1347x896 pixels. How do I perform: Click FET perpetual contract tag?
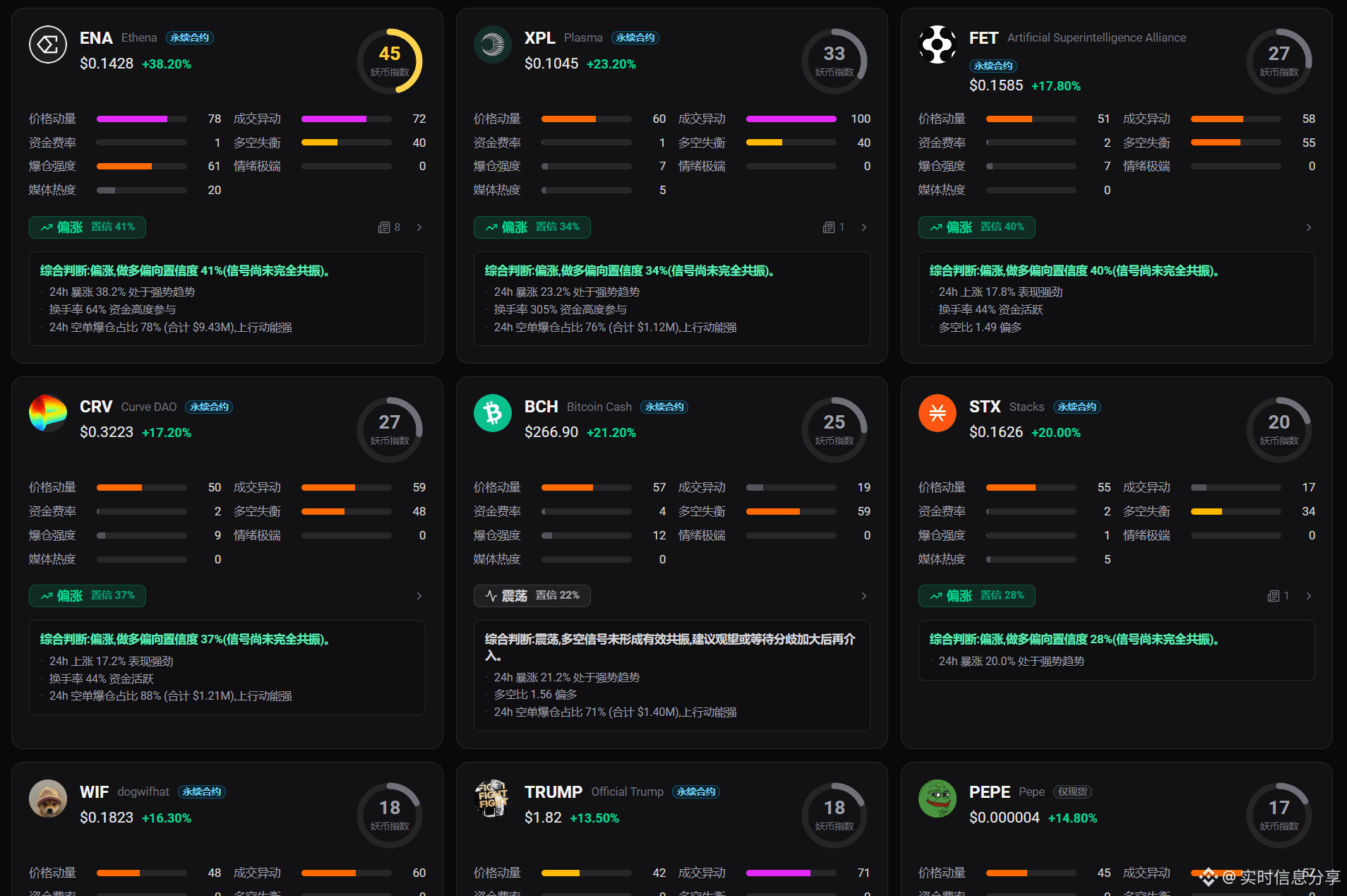pos(993,66)
